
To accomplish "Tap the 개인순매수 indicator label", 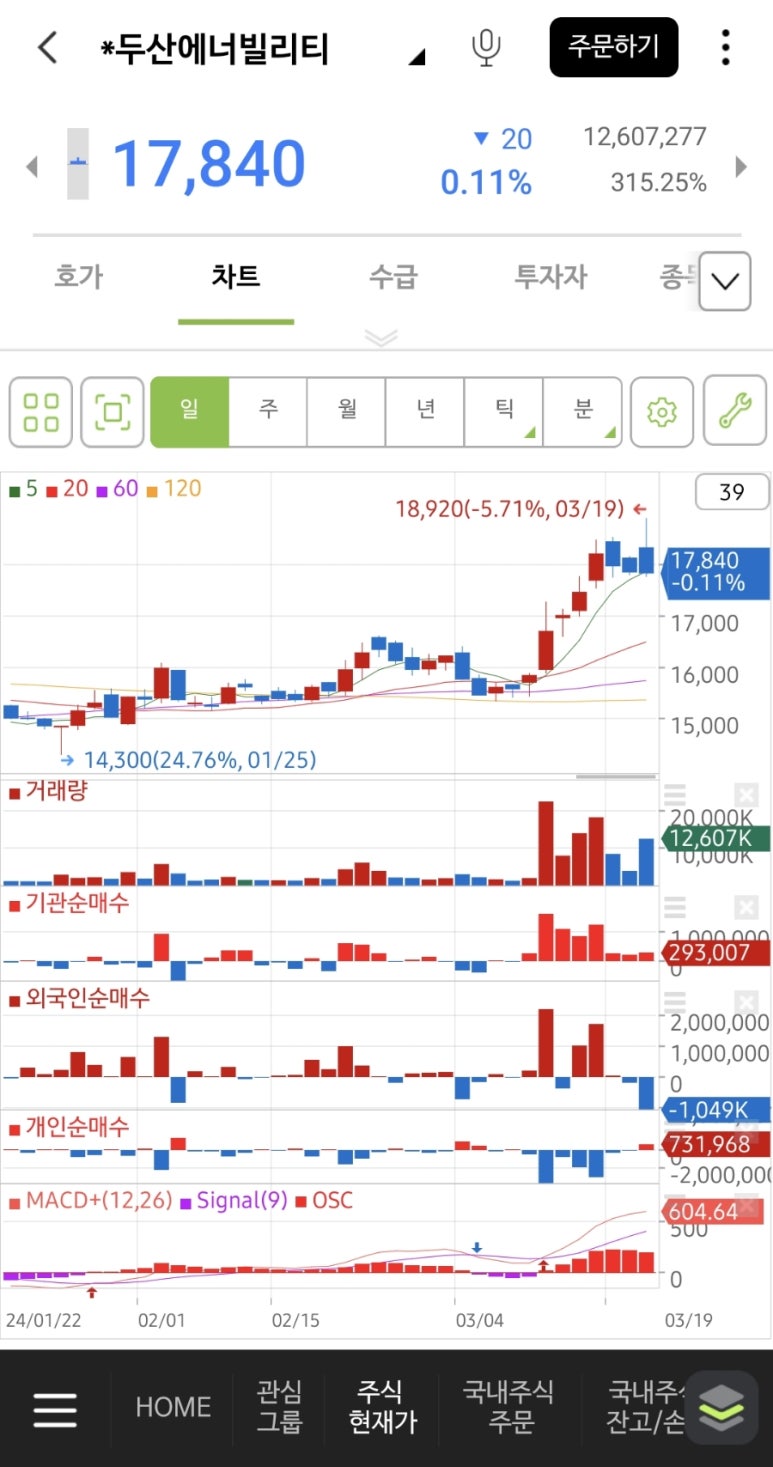I will pyautogui.click(x=69, y=1127).
